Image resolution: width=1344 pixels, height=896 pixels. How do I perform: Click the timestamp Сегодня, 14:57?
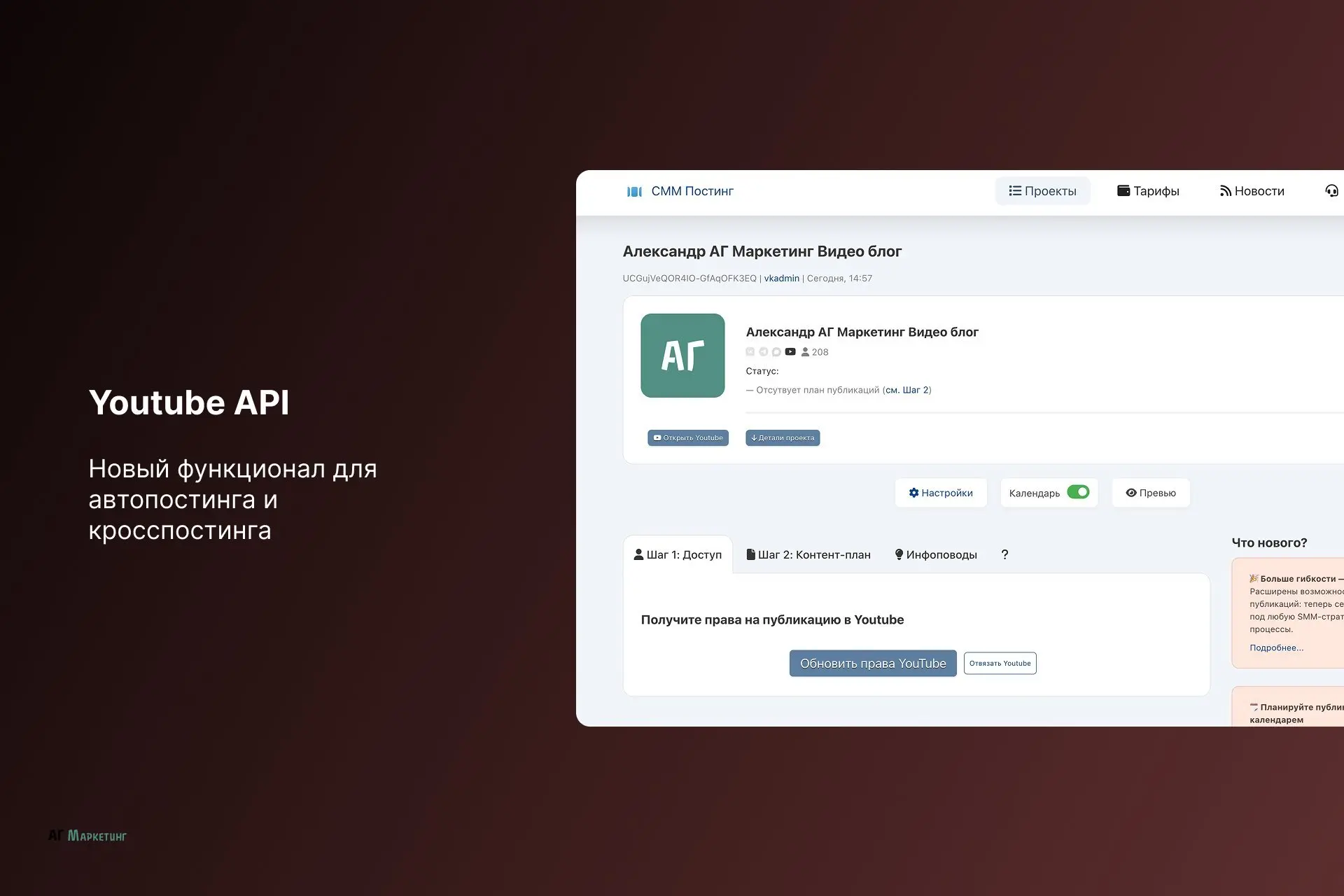839,279
